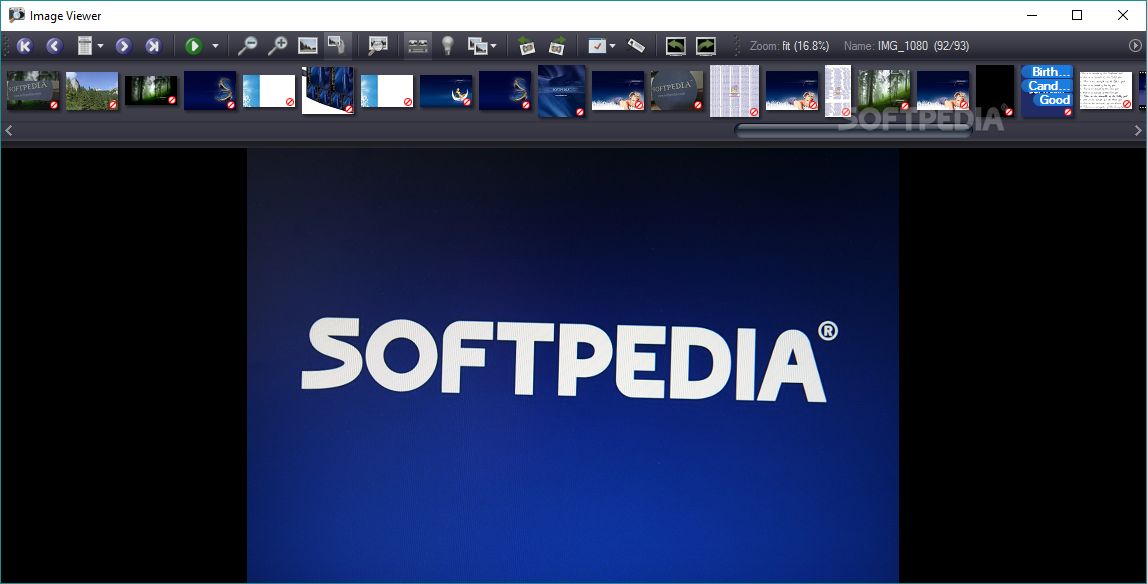Jump to the first image

tap(24, 46)
